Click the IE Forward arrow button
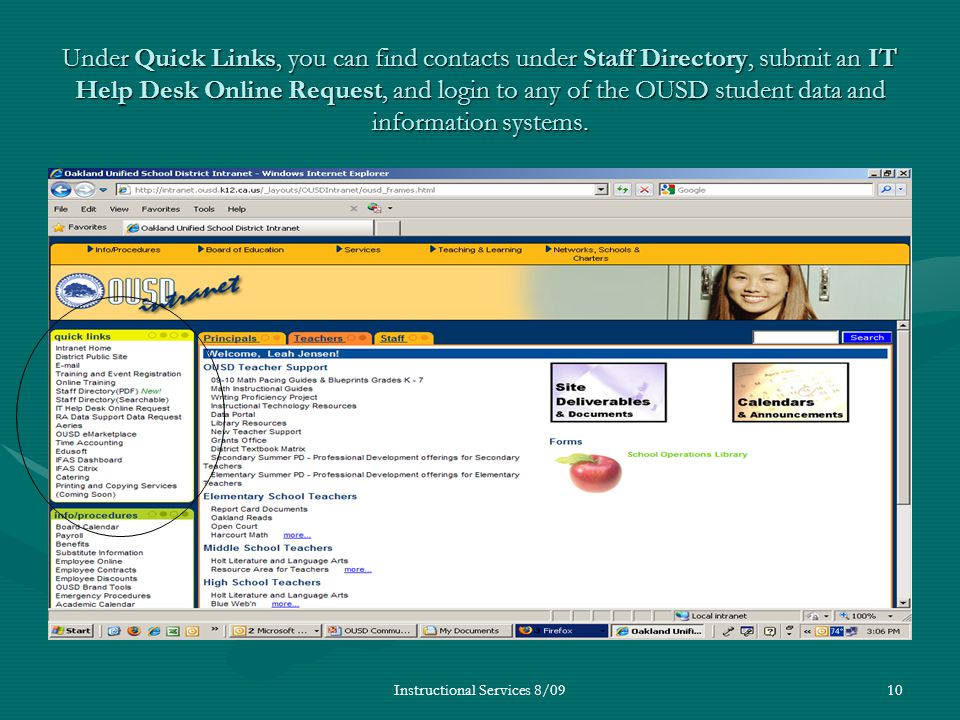This screenshot has width=960, height=720. coord(84,190)
